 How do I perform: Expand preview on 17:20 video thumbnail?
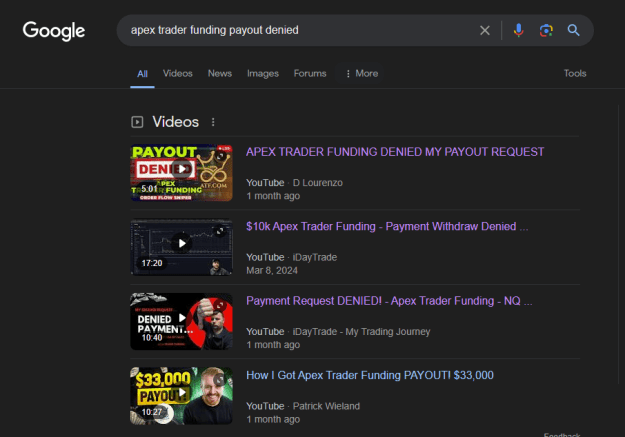tap(220, 231)
